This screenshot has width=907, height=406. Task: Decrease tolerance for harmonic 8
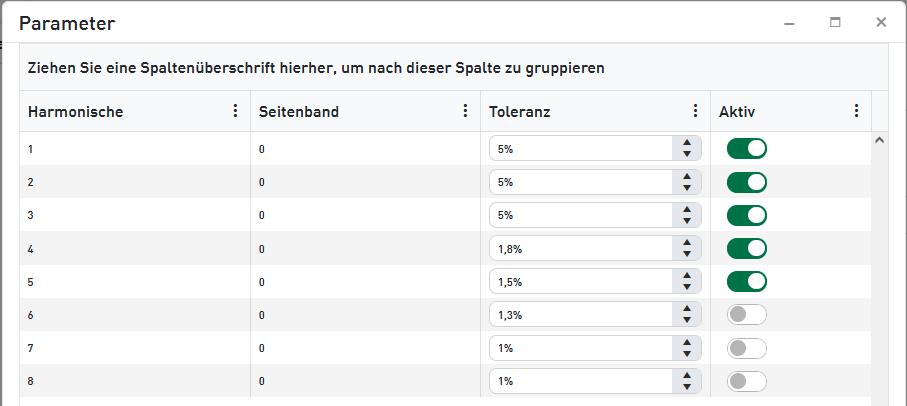tap(687, 387)
